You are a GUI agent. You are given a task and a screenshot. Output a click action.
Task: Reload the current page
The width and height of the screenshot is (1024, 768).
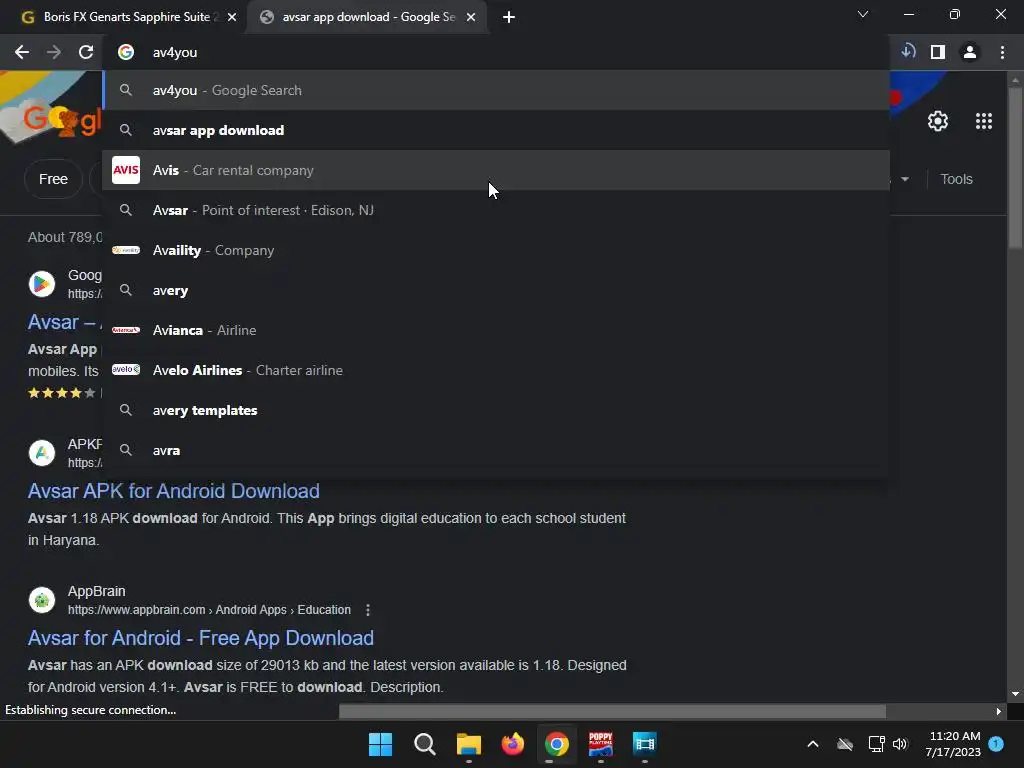pos(86,52)
